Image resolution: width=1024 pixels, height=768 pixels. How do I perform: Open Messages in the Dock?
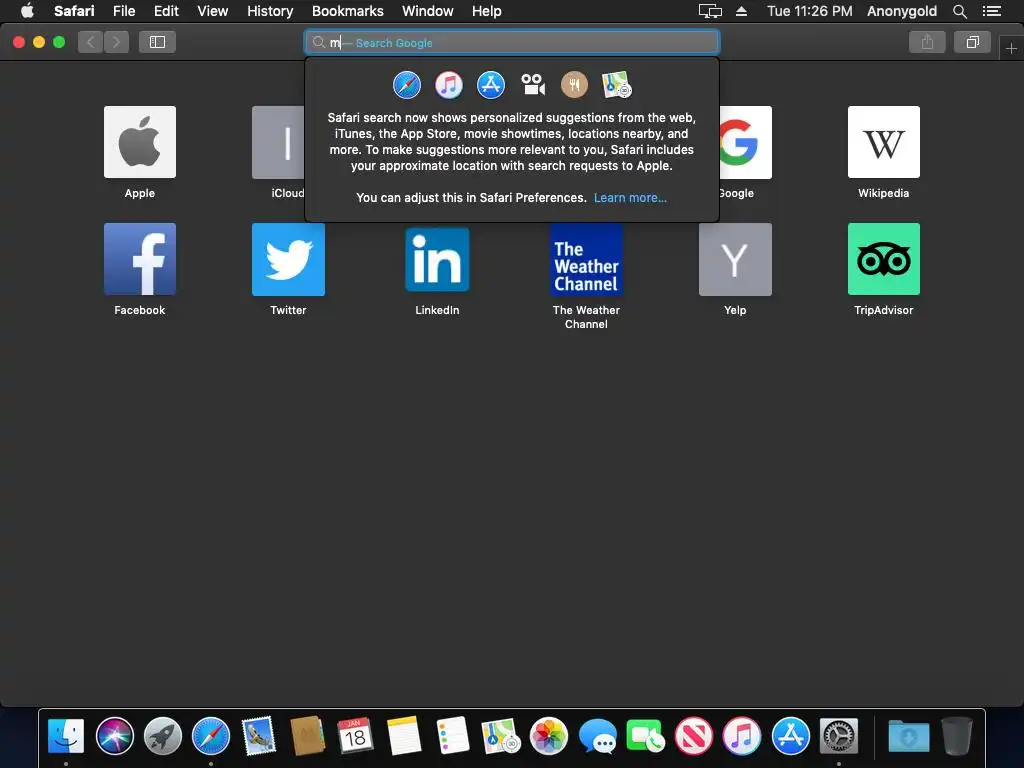point(597,736)
